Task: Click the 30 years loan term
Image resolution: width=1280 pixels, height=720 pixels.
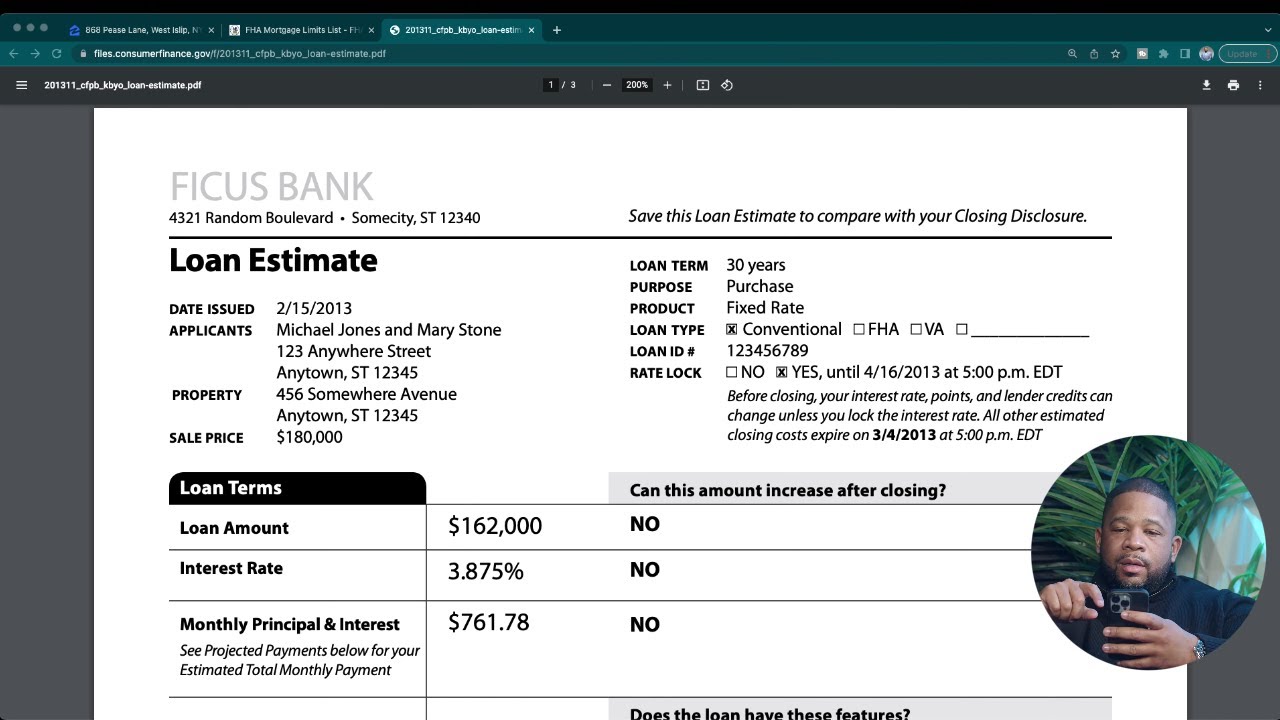Action: pyautogui.click(x=756, y=265)
